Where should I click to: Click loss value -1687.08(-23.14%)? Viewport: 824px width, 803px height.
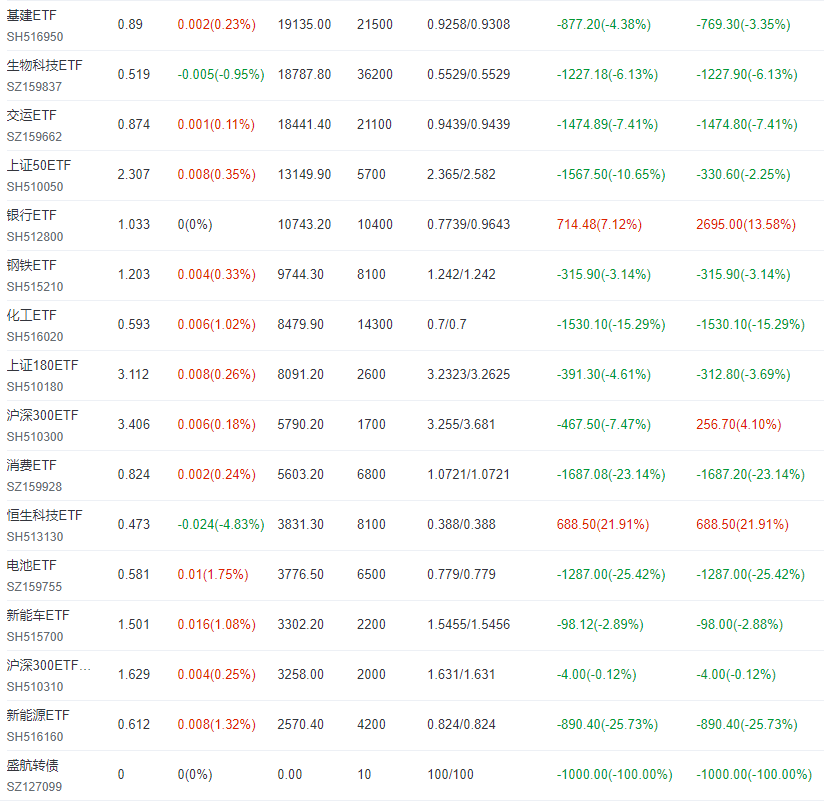pos(611,473)
